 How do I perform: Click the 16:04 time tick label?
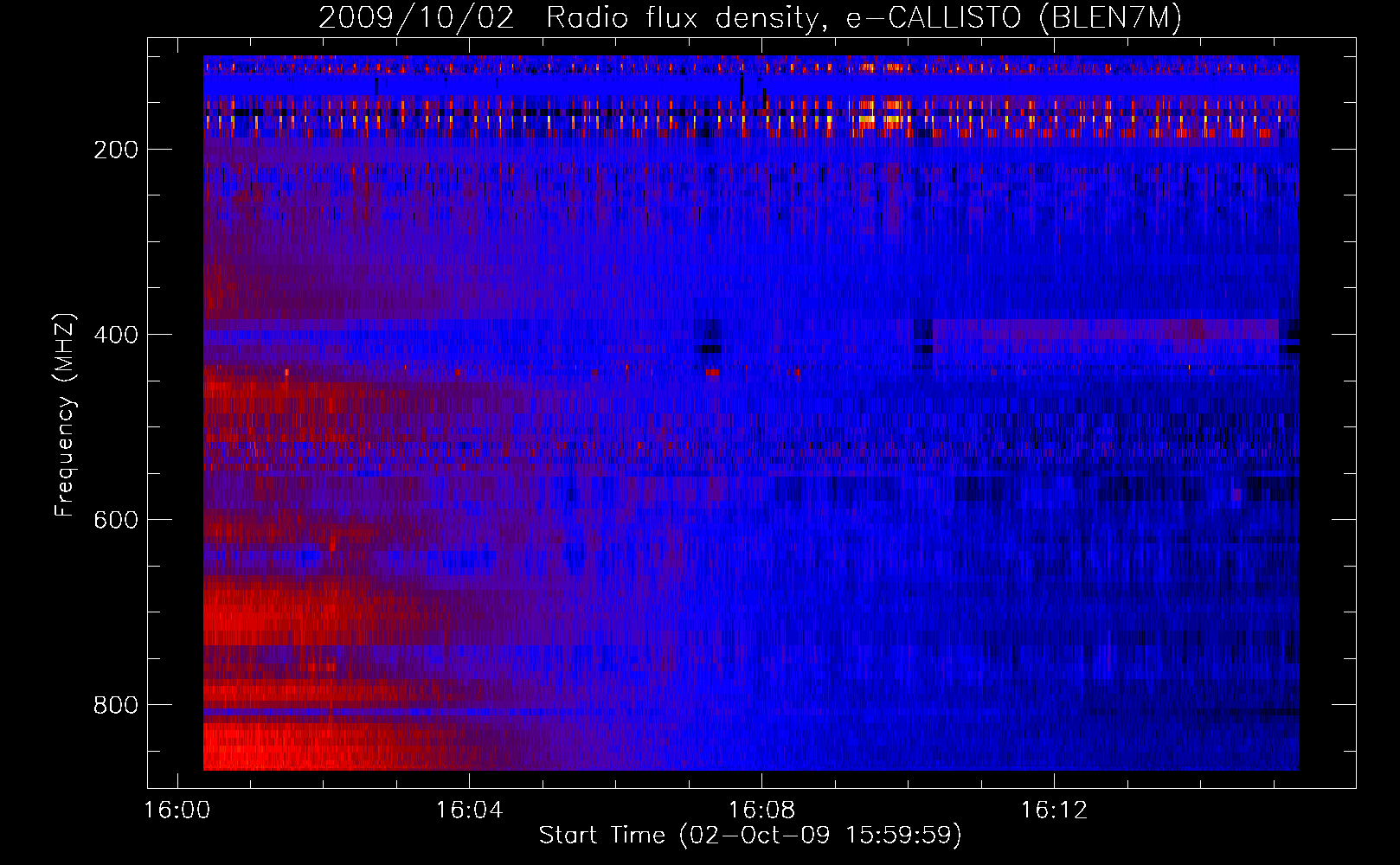click(470, 811)
